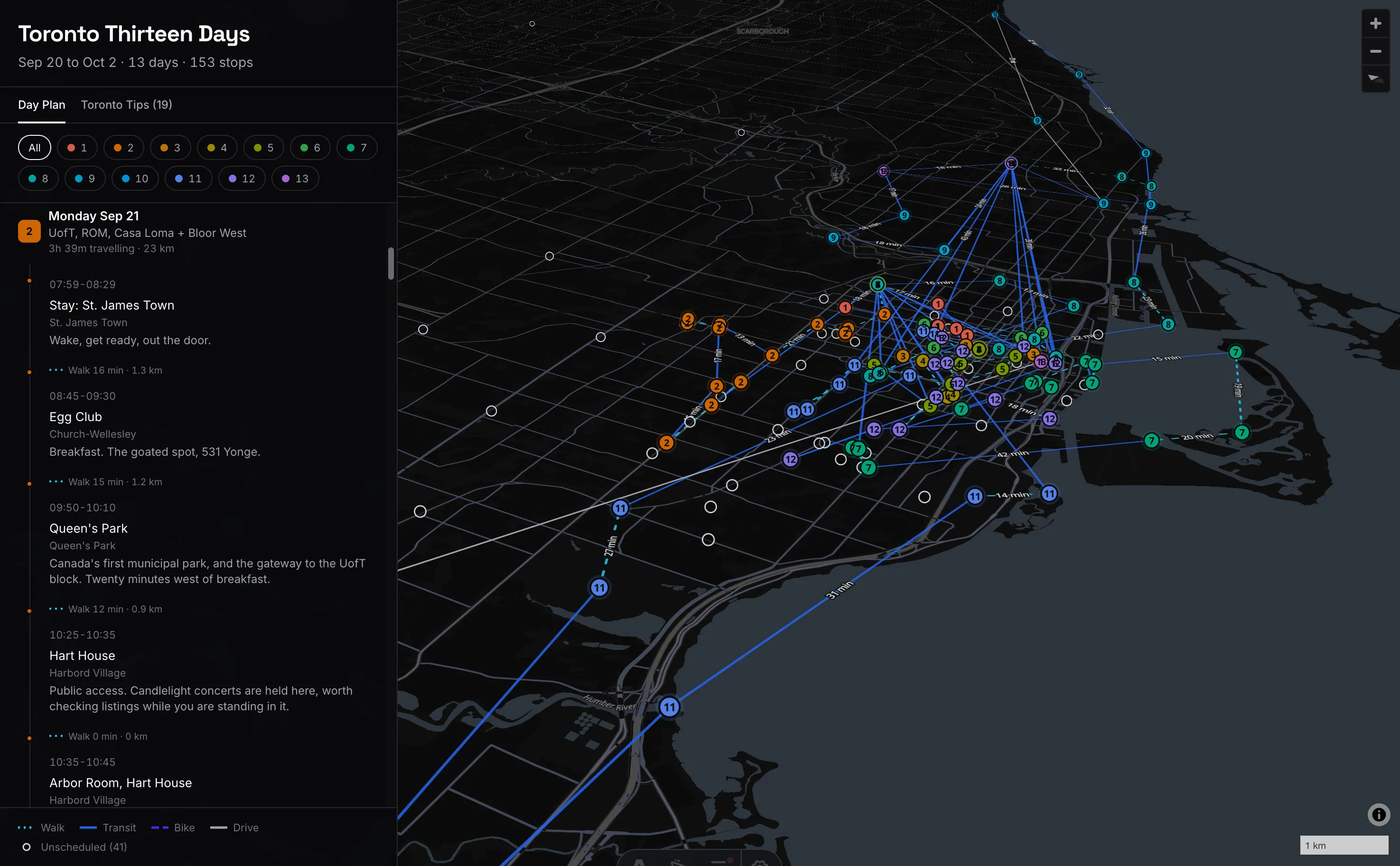Select the day 7 marker left of the 20 min label
Image resolution: width=1400 pixels, height=866 pixels.
pyautogui.click(x=1151, y=441)
